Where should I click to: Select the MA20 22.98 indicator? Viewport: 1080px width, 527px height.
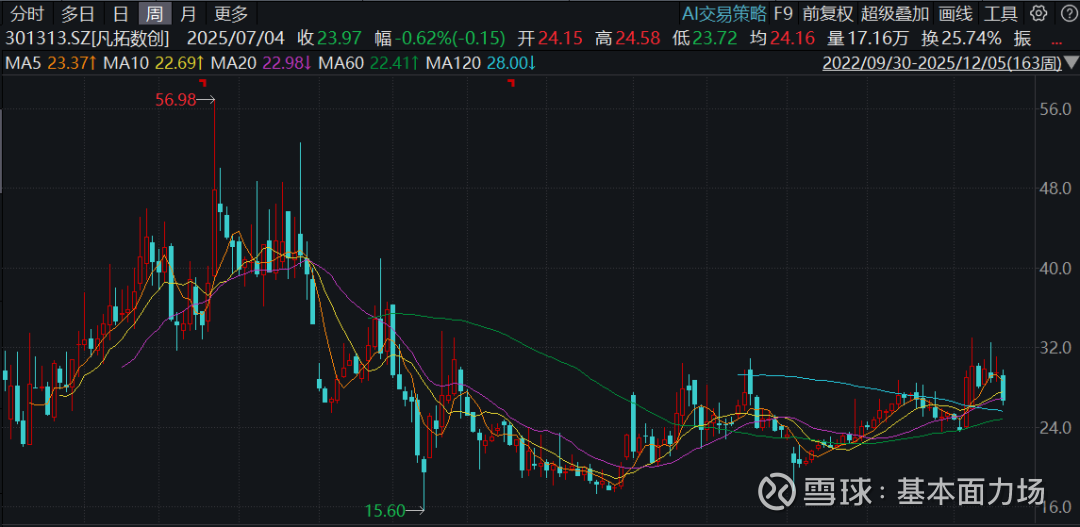pyautogui.click(x=262, y=64)
